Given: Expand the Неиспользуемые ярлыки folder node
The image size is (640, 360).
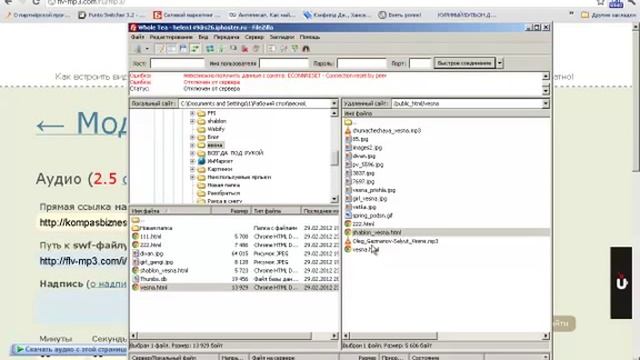Looking at the screenshot, I should (x=192, y=177).
